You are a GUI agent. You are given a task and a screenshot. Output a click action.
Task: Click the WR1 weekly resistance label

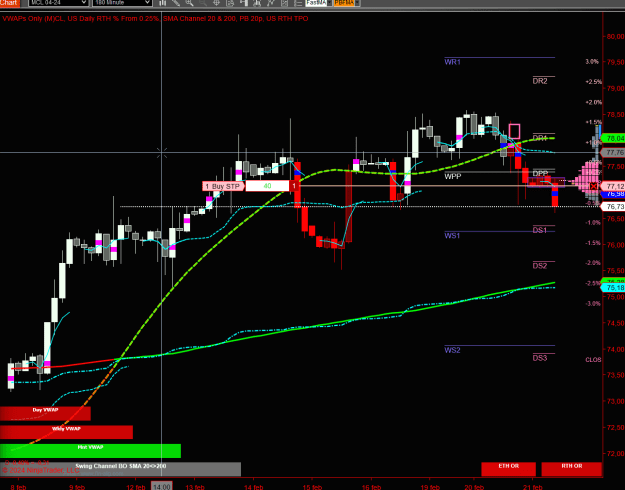tap(452, 62)
